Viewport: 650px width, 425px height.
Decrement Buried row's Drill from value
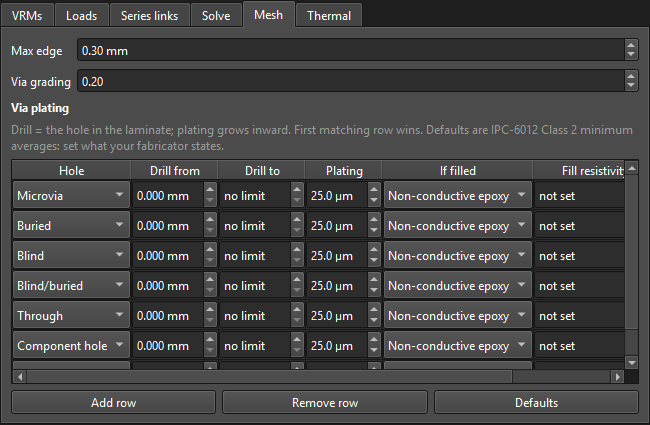tap(210, 231)
